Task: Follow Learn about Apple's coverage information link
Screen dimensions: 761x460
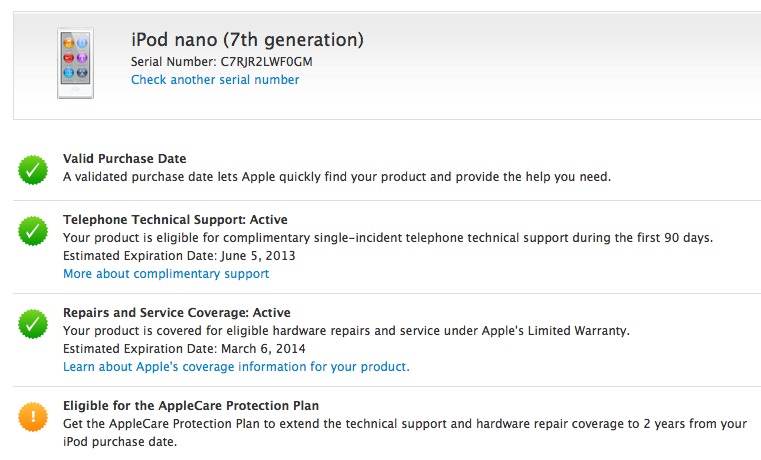Action: click(236, 366)
